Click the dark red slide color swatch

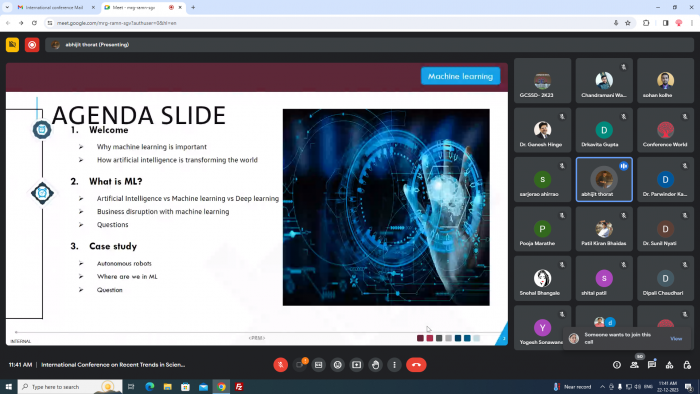coord(420,338)
